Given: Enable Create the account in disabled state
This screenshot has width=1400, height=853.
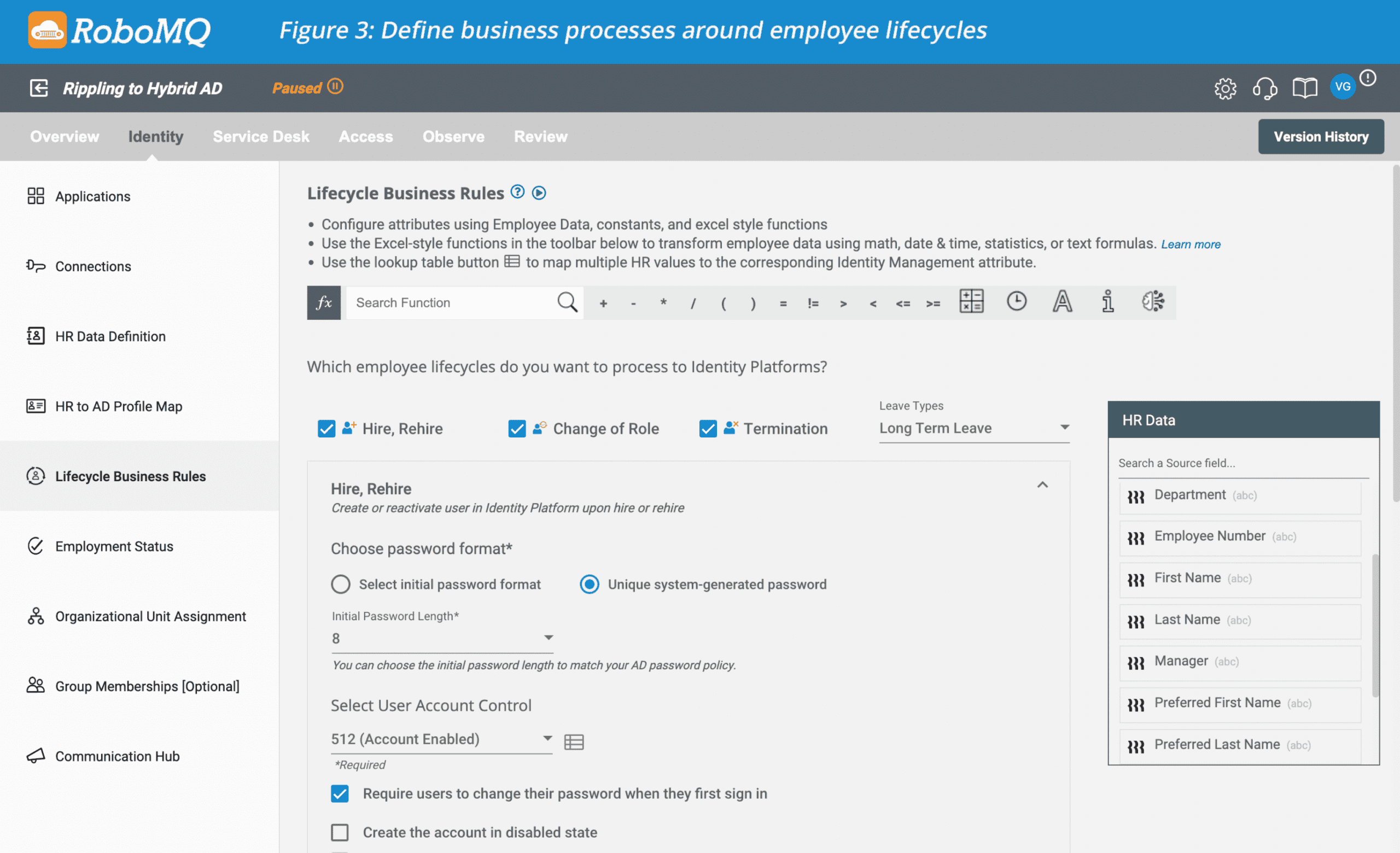Looking at the screenshot, I should pyautogui.click(x=340, y=832).
